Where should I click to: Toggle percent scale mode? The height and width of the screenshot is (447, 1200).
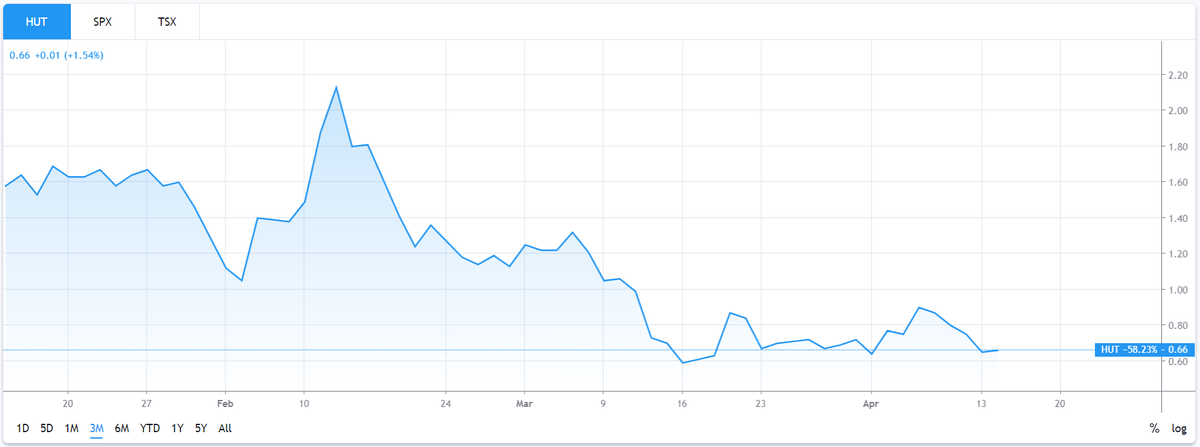(x=1154, y=428)
